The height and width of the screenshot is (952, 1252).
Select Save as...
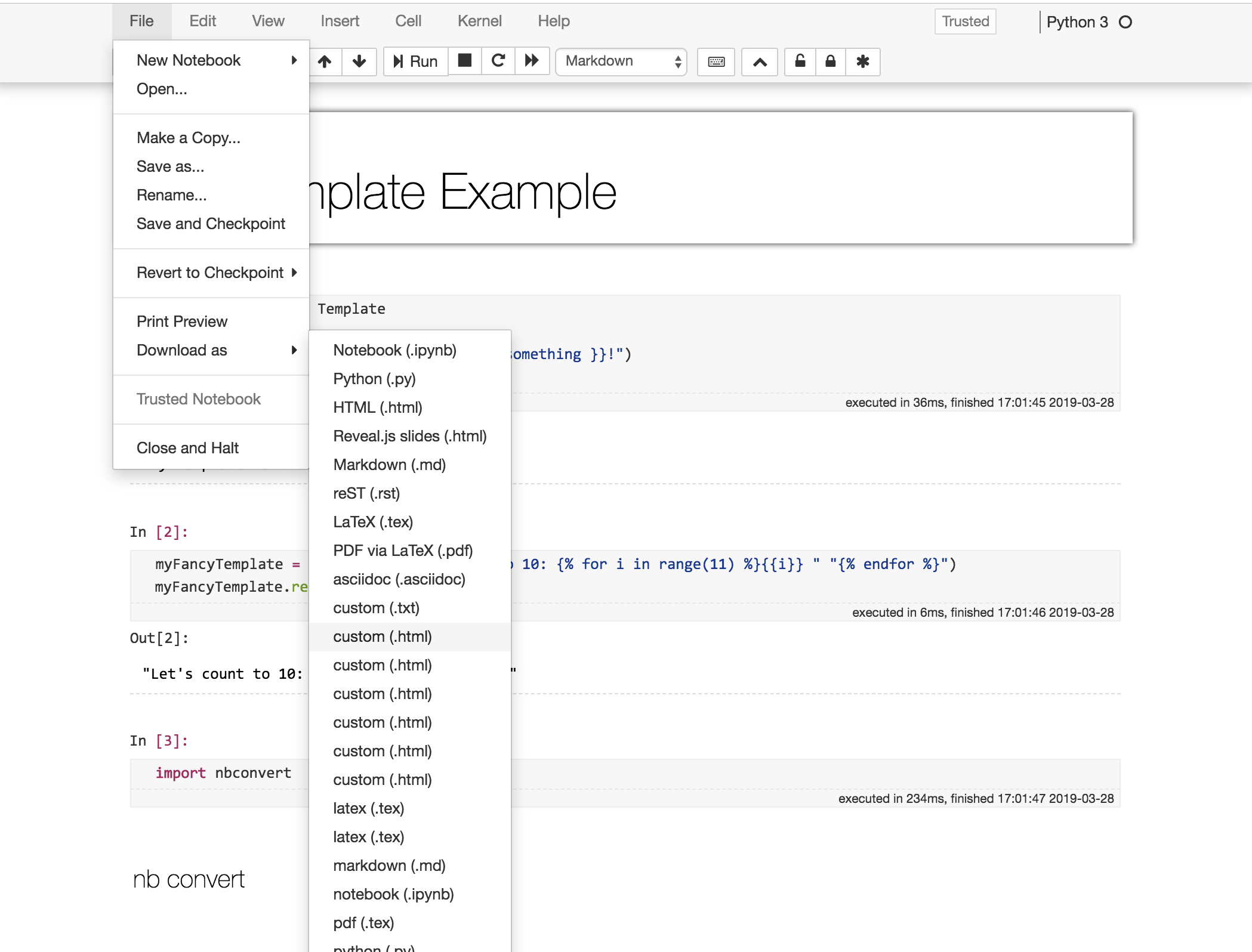click(211, 166)
